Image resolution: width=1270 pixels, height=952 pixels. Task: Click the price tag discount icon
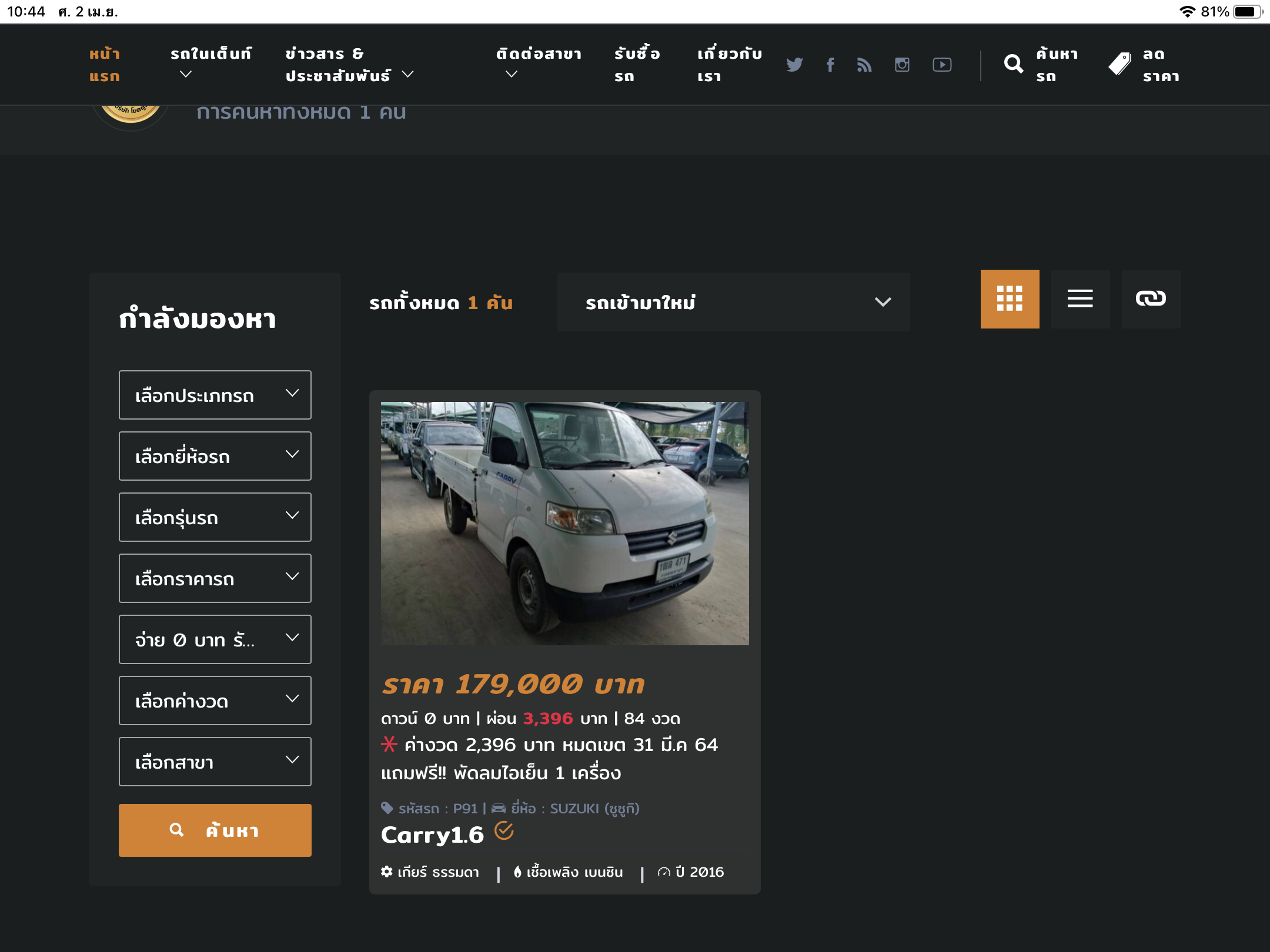click(1119, 64)
